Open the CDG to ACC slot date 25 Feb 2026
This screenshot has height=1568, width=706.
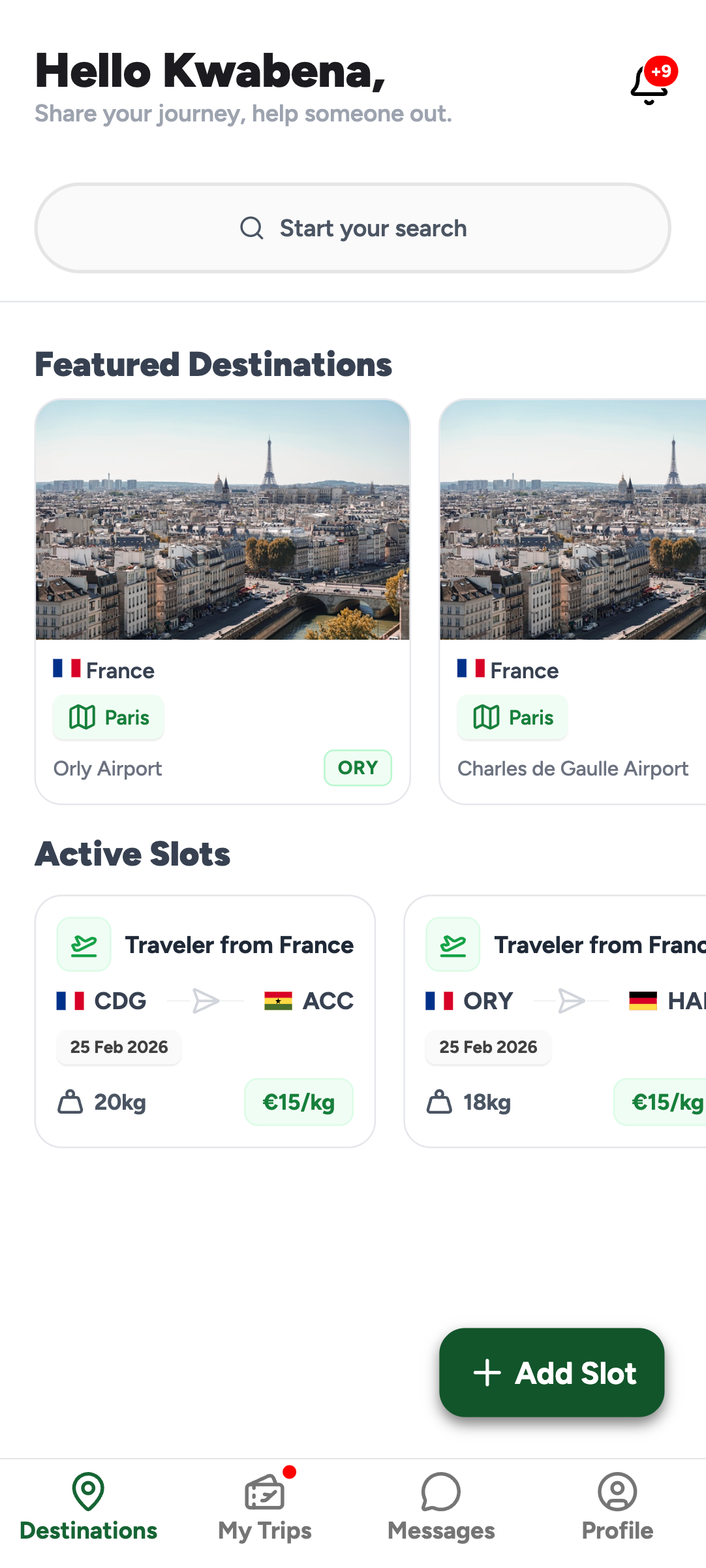tap(119, 1047)
